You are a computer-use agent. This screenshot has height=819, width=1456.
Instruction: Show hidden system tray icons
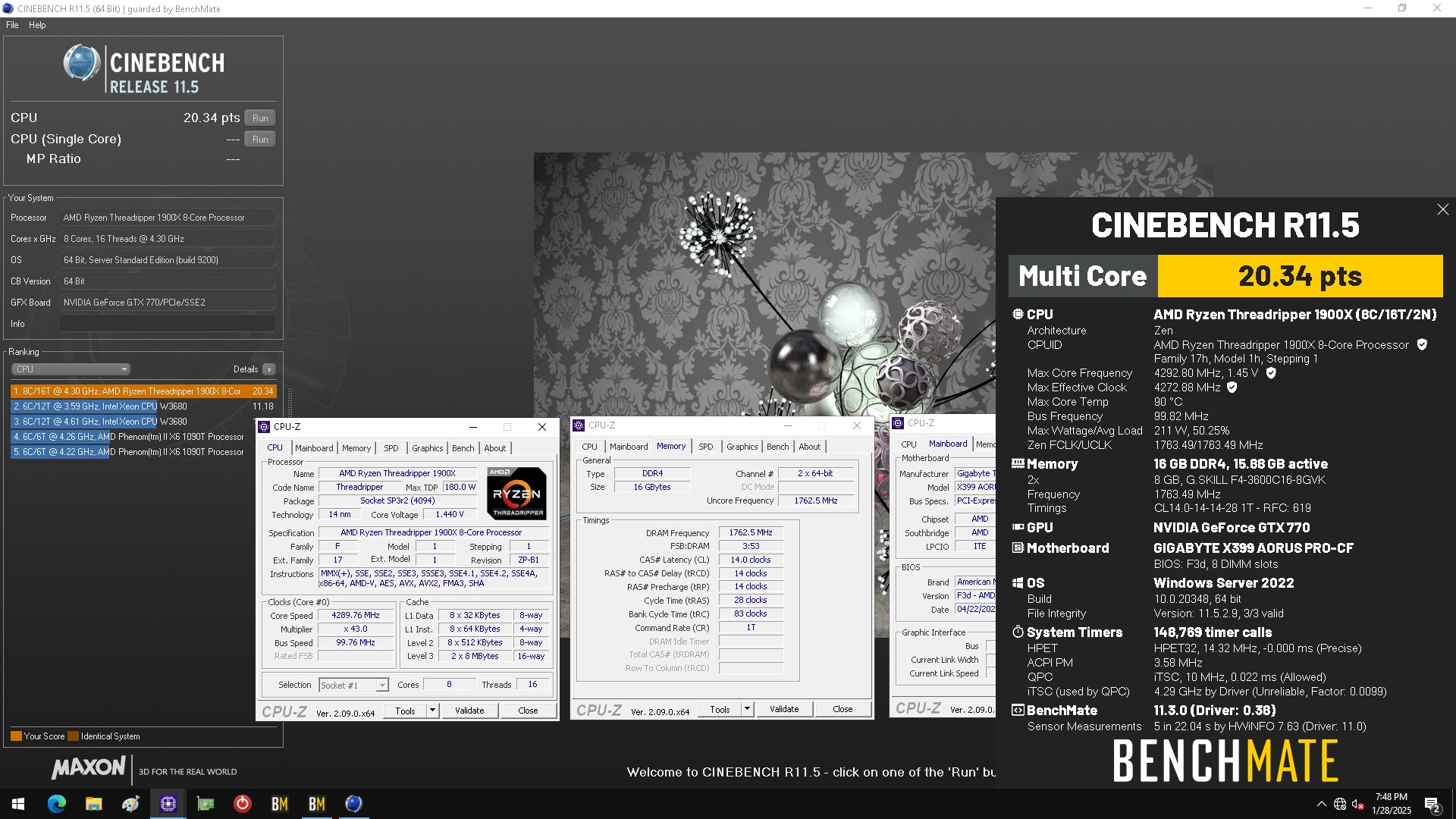(1322, 804)
